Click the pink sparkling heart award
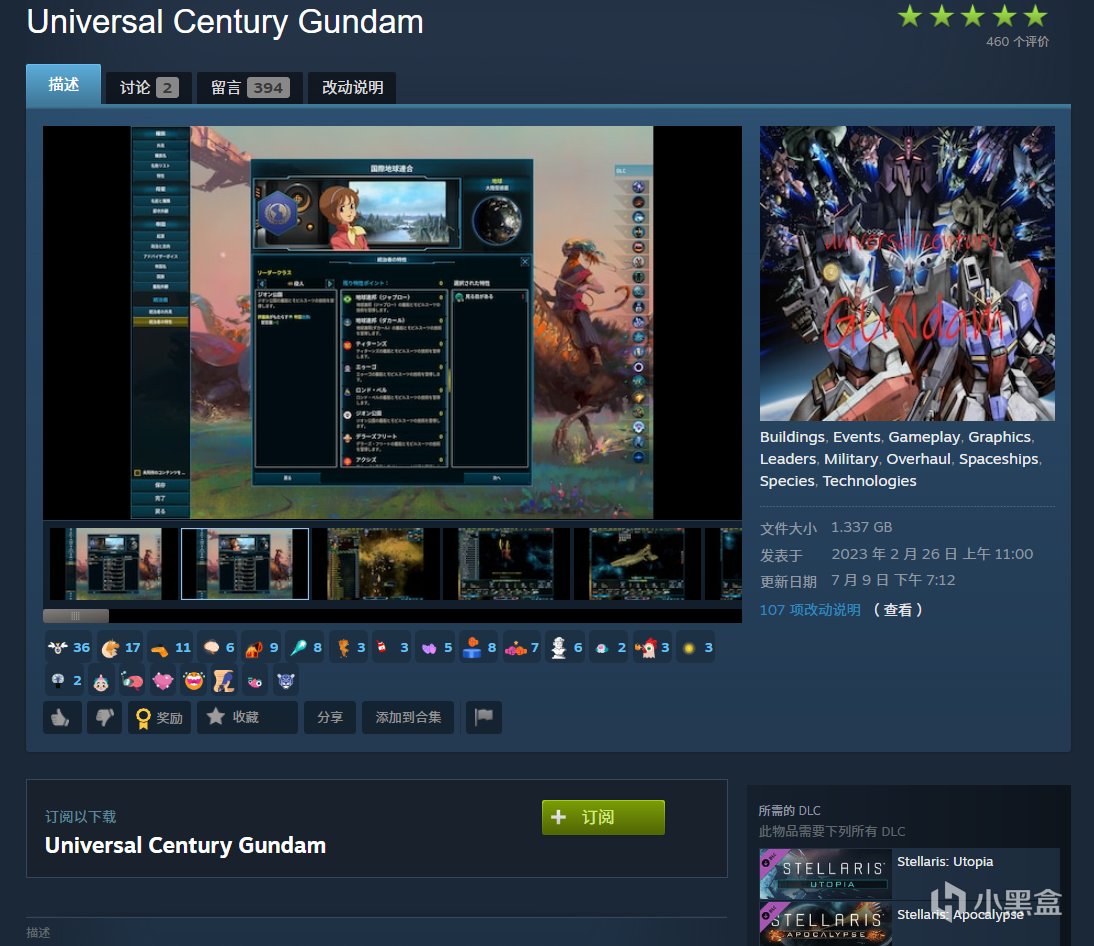Viewport: 1094px width, 946px height. coord(163,680)
